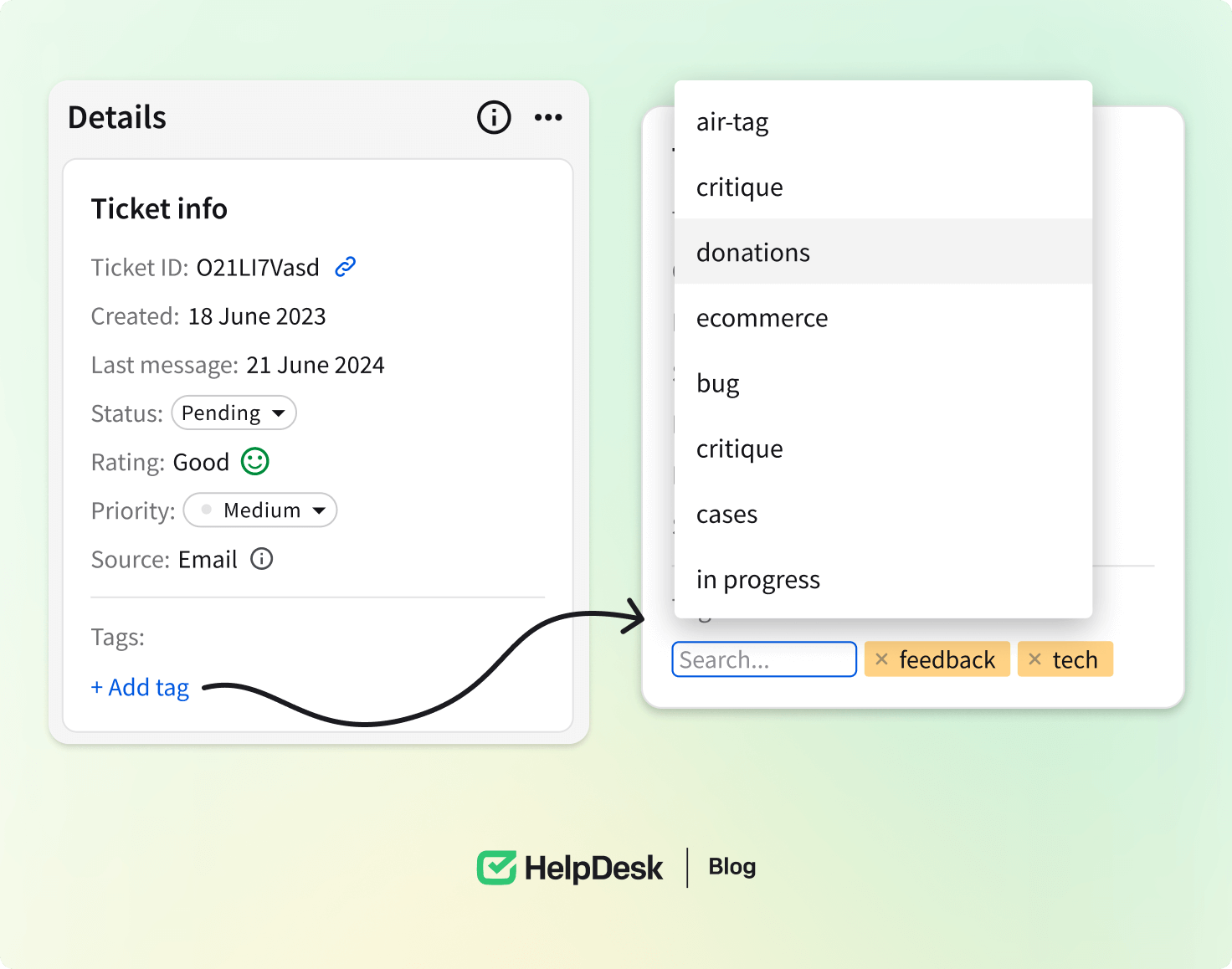Select air-tag from the tag list
1232x969 pixels.
732,122
